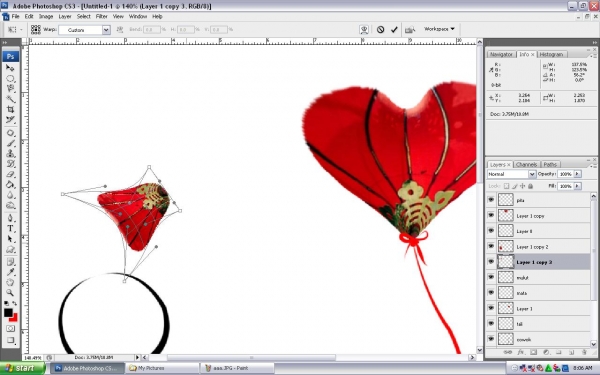Open the Opacity slider arrow
The width and height of the screenshot is (600, 375).
(x=577, y=174)
